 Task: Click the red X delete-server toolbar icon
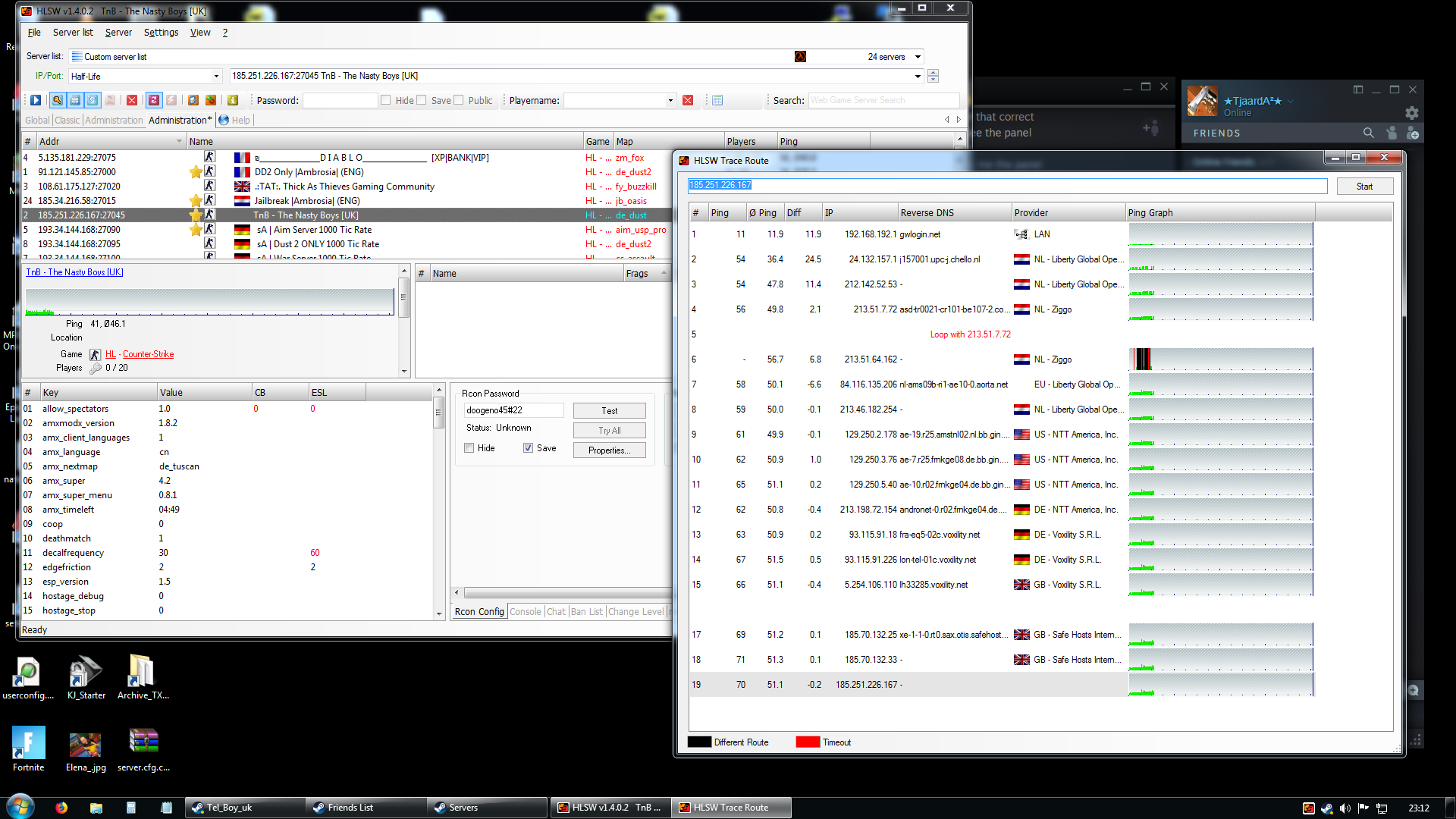132,100
